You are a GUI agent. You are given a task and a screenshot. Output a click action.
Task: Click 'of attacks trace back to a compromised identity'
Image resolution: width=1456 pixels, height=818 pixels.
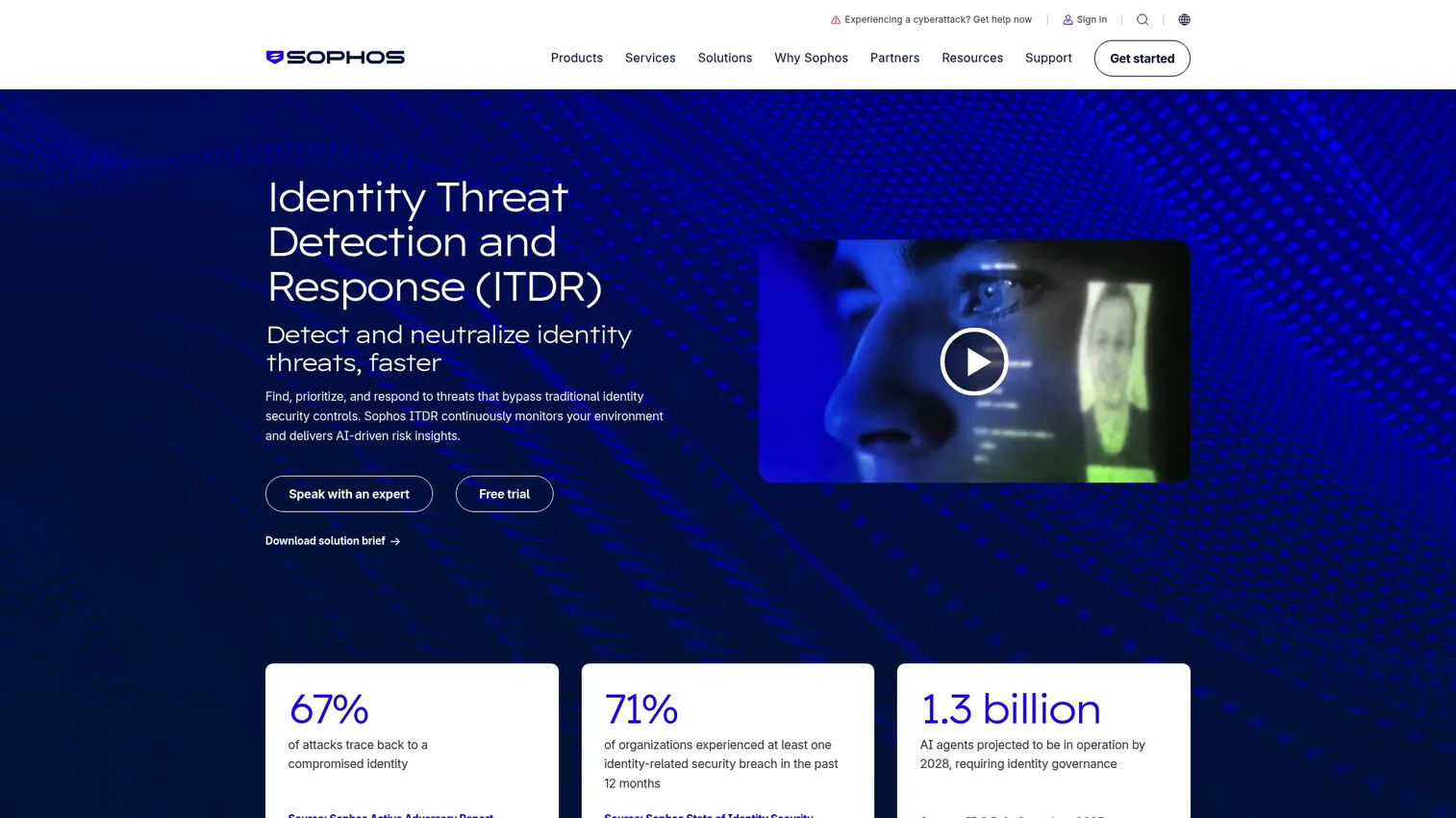pos(358,755)
